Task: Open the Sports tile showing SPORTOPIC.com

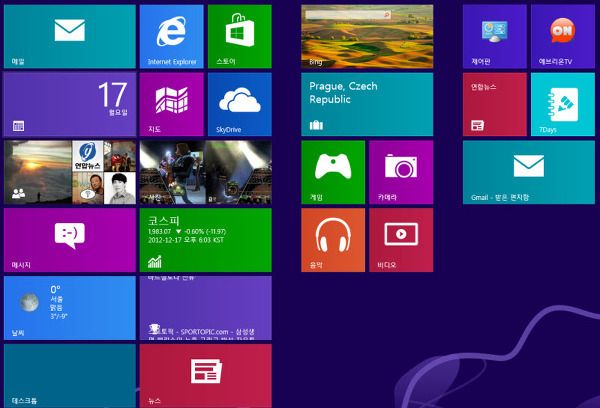Action: coord(206,308)
